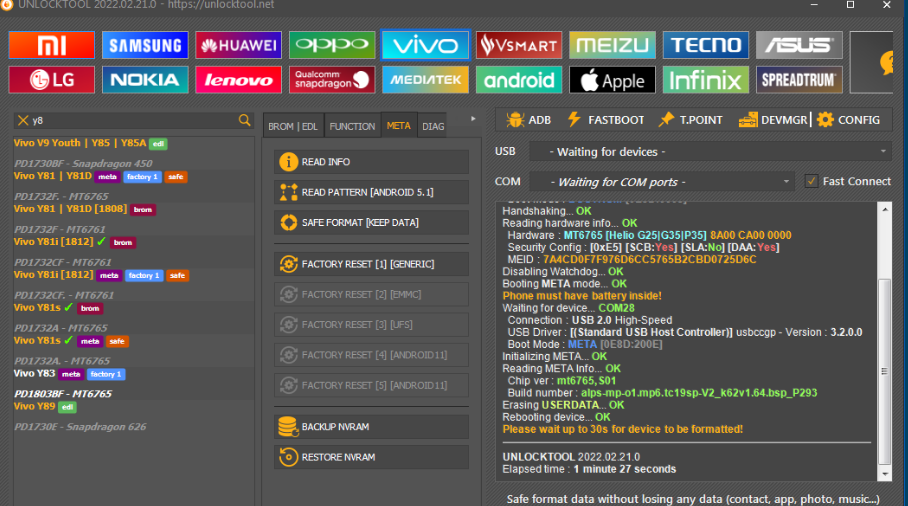Click the y8 search input field
This screenshot has height=506, width=908.
pos(133,120)
